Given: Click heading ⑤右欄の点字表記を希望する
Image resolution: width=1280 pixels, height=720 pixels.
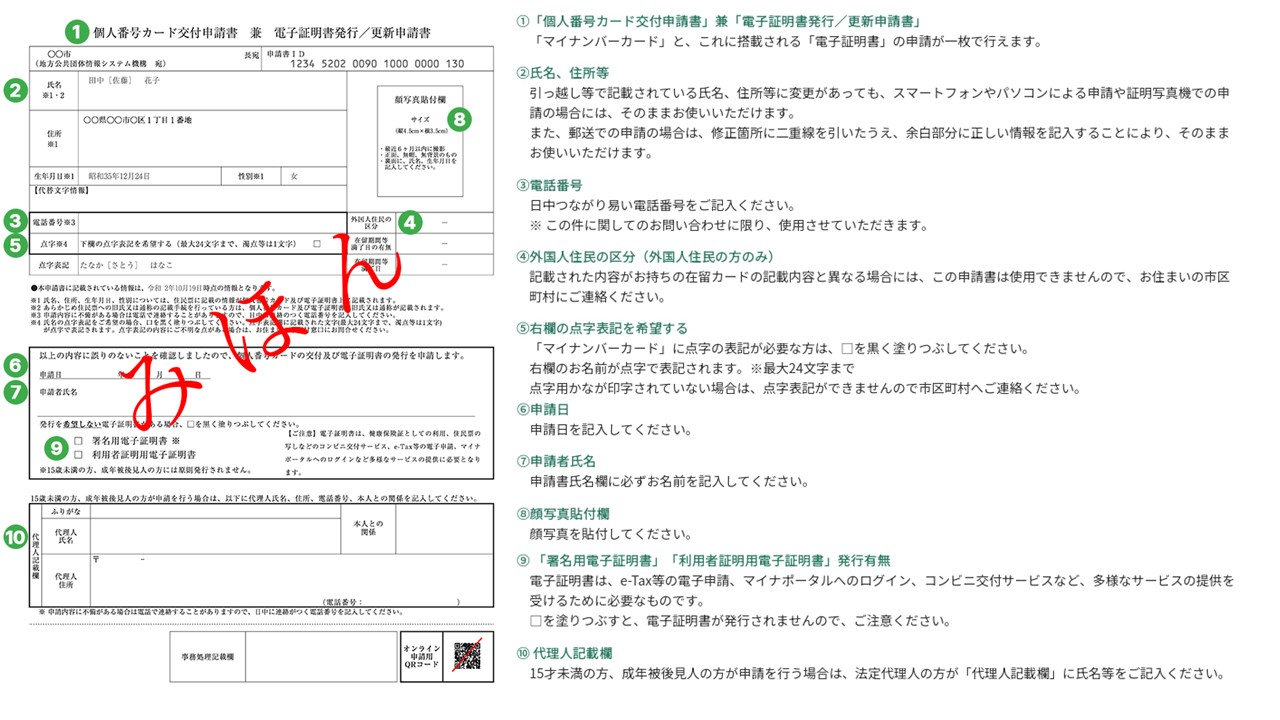Looking at the screenshot, I should tap(602, 328).
